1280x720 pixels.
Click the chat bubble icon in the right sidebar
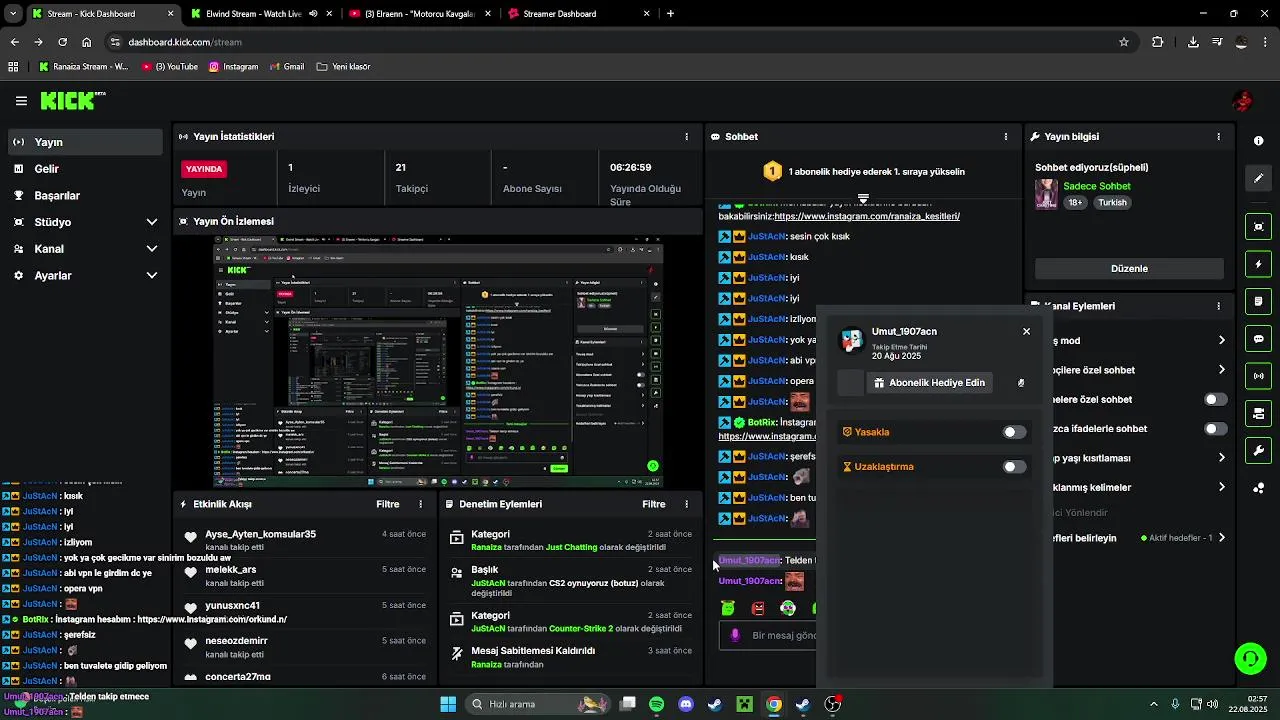pos(1258,339)
